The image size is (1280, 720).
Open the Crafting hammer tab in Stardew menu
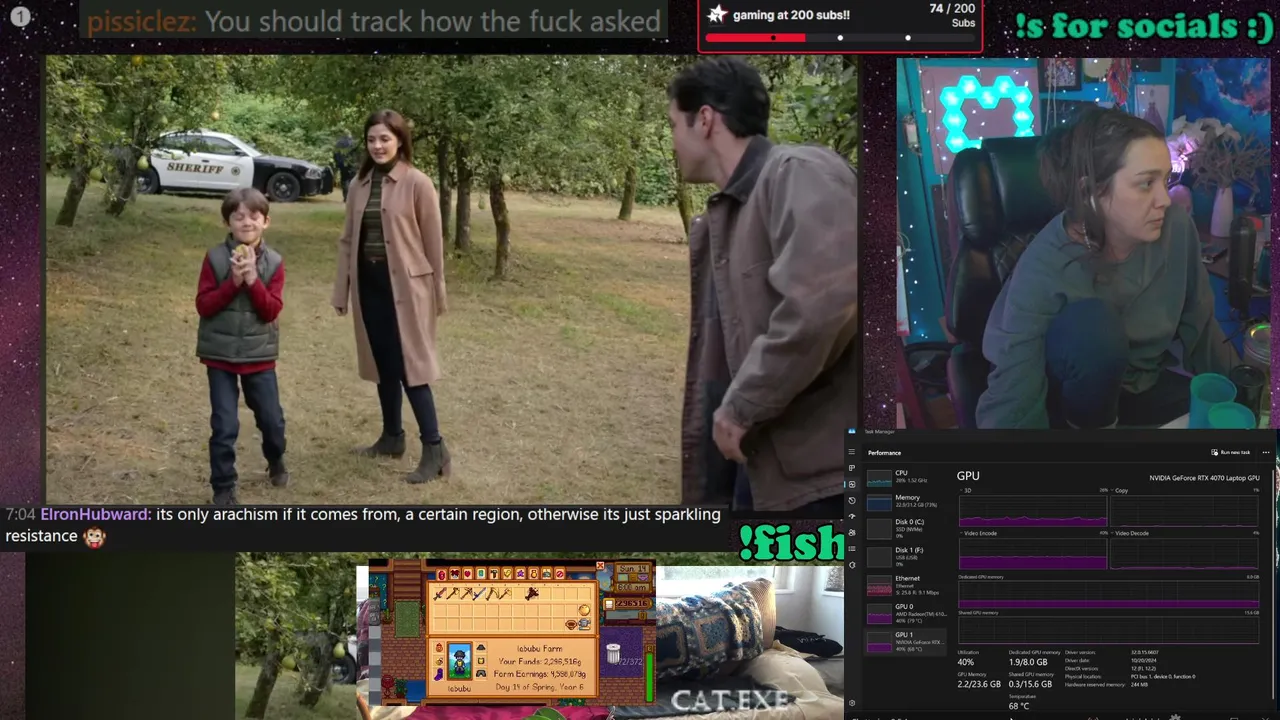[494, 574]
